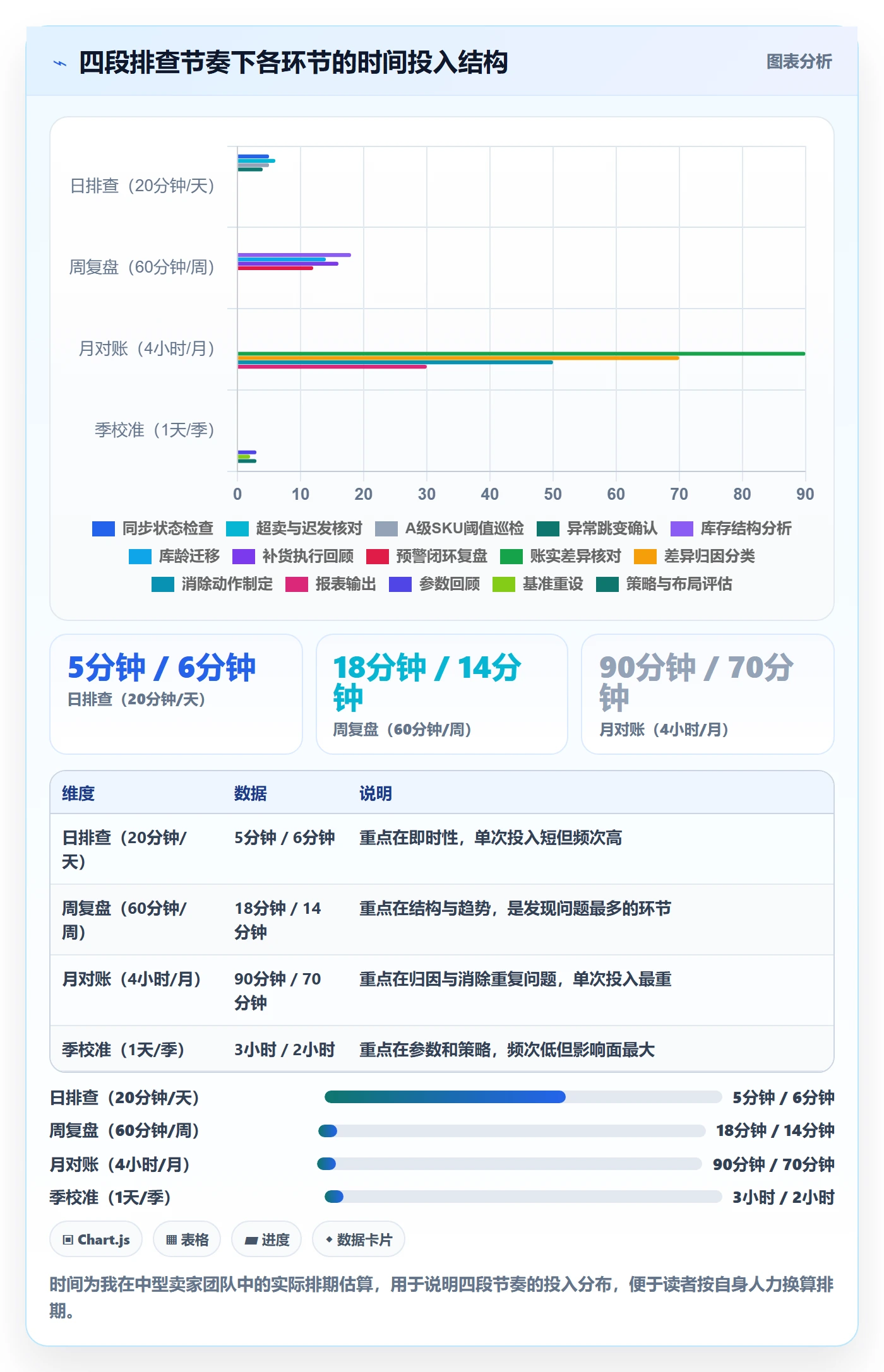
Task: Toggle the 预警闭环复盘 legend swatch
Action: tap(378, 556)
